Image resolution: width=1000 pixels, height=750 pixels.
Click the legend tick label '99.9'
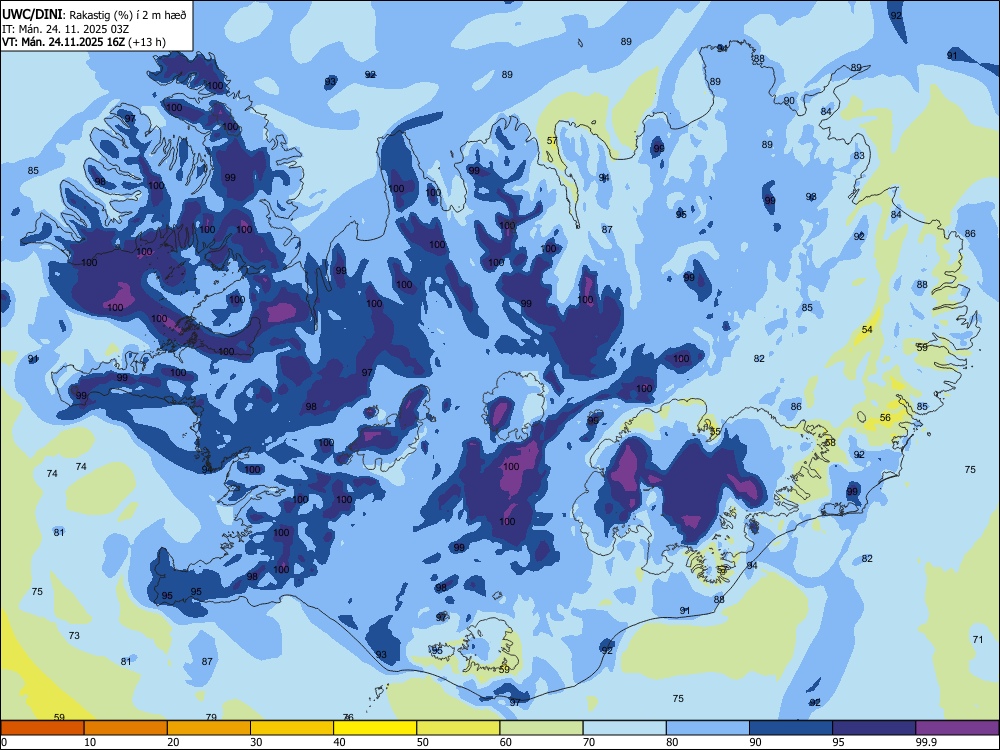926,742
